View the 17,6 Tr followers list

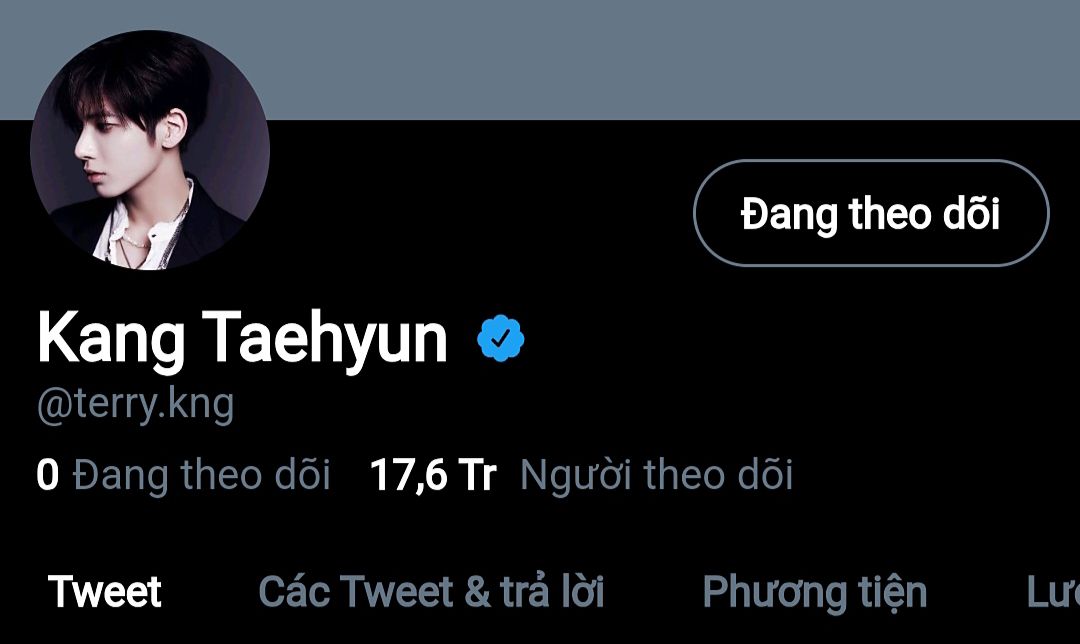[581, 475]
